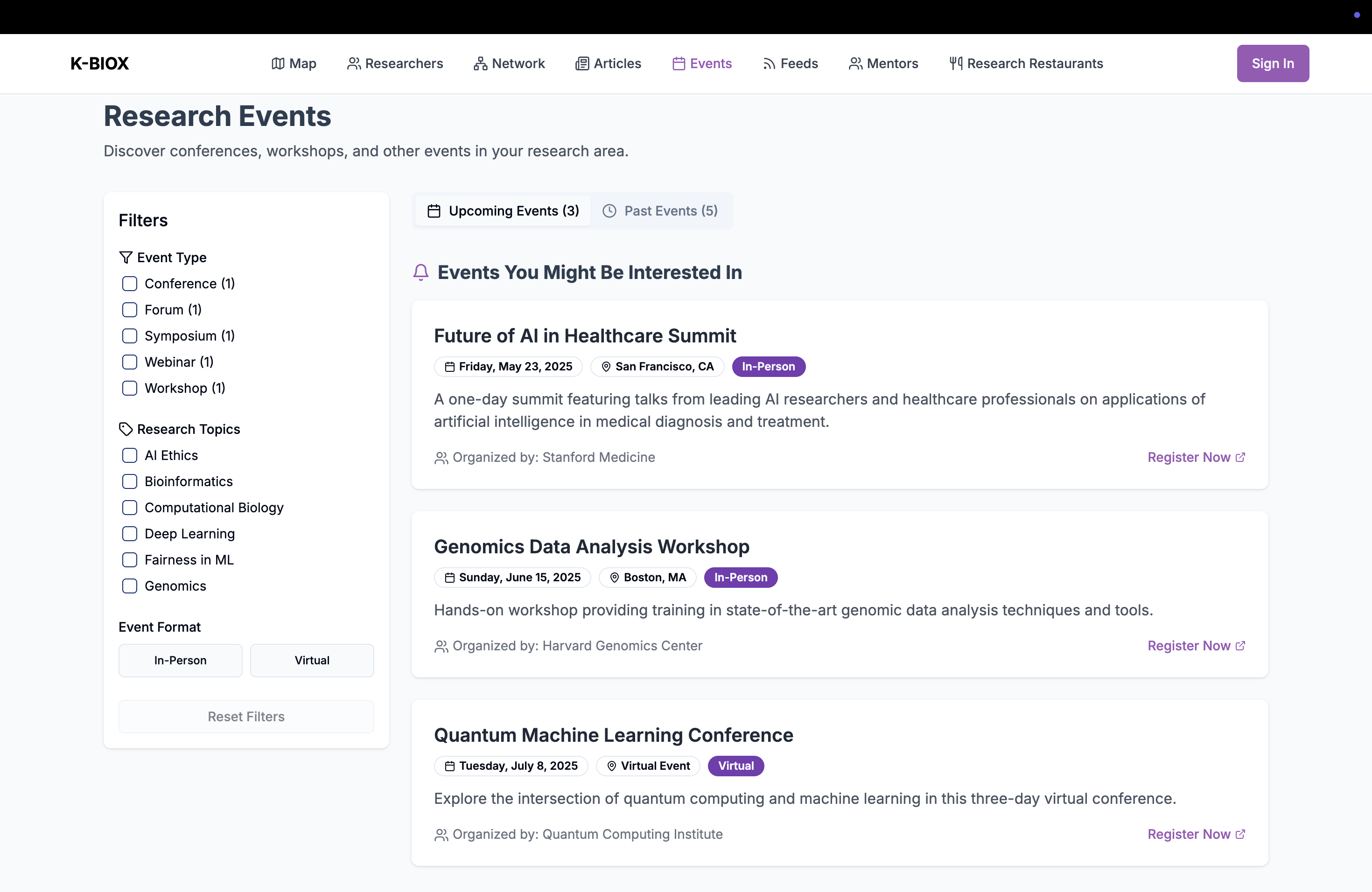This screenshot has width=1372, height=892.
Task: Click the Feeds RSS icon
Action: [x=769, y=63]
